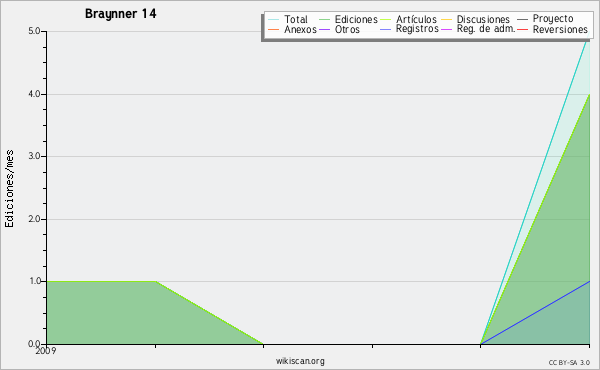Select the Reversiones legend entry
600x370 pixels.
[x=553, y=29]
